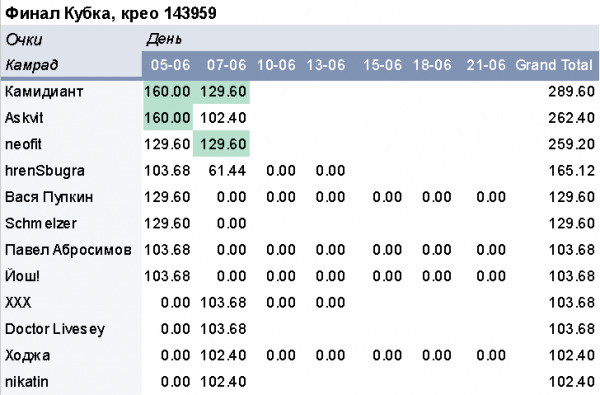Image resolution: width=600 pixels, height=395 pixels.
Task: Click Schmelzer's grand total 129.60
Action: click(571, 224)
